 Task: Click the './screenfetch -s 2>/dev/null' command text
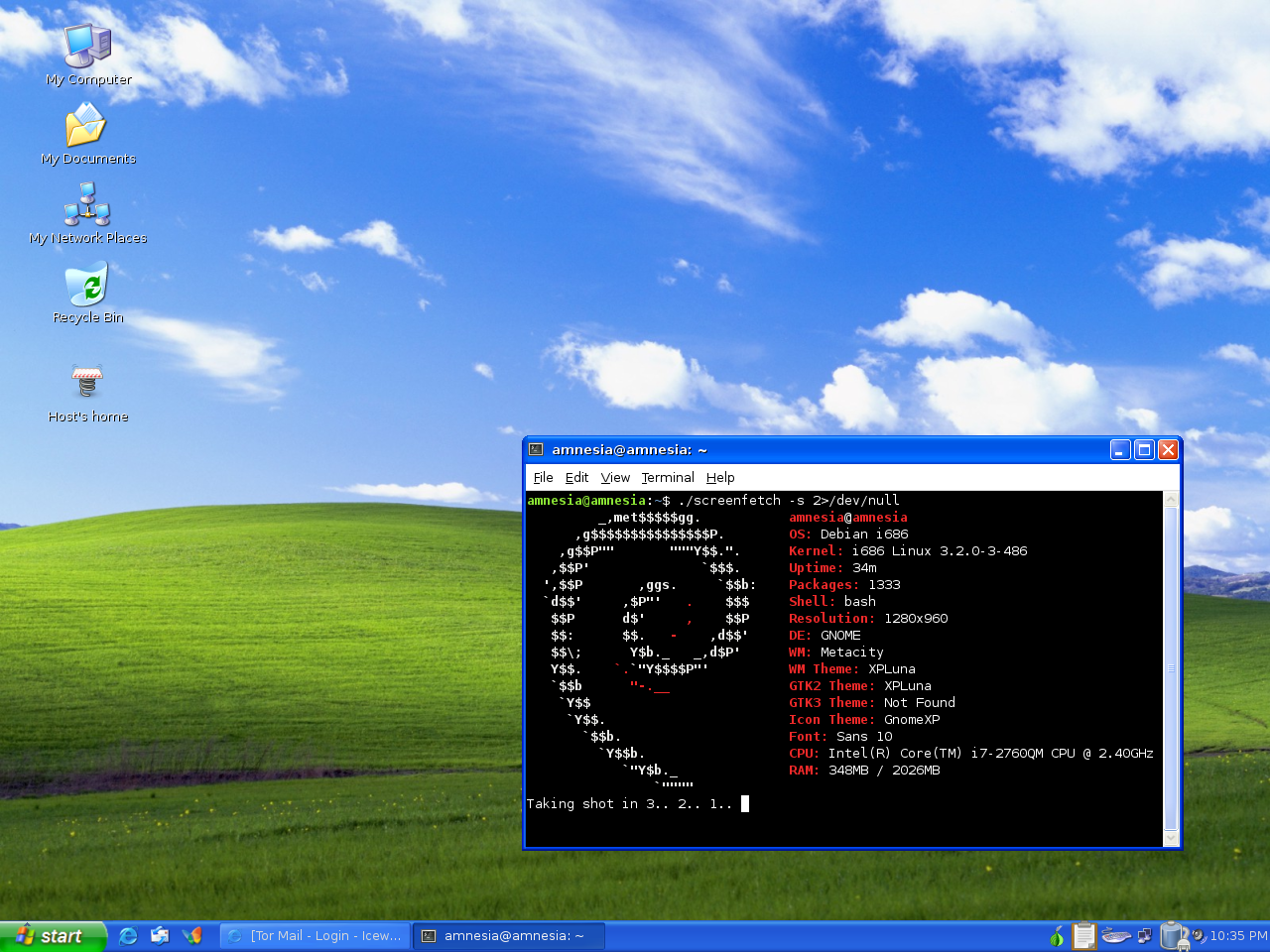click(789, 500)
